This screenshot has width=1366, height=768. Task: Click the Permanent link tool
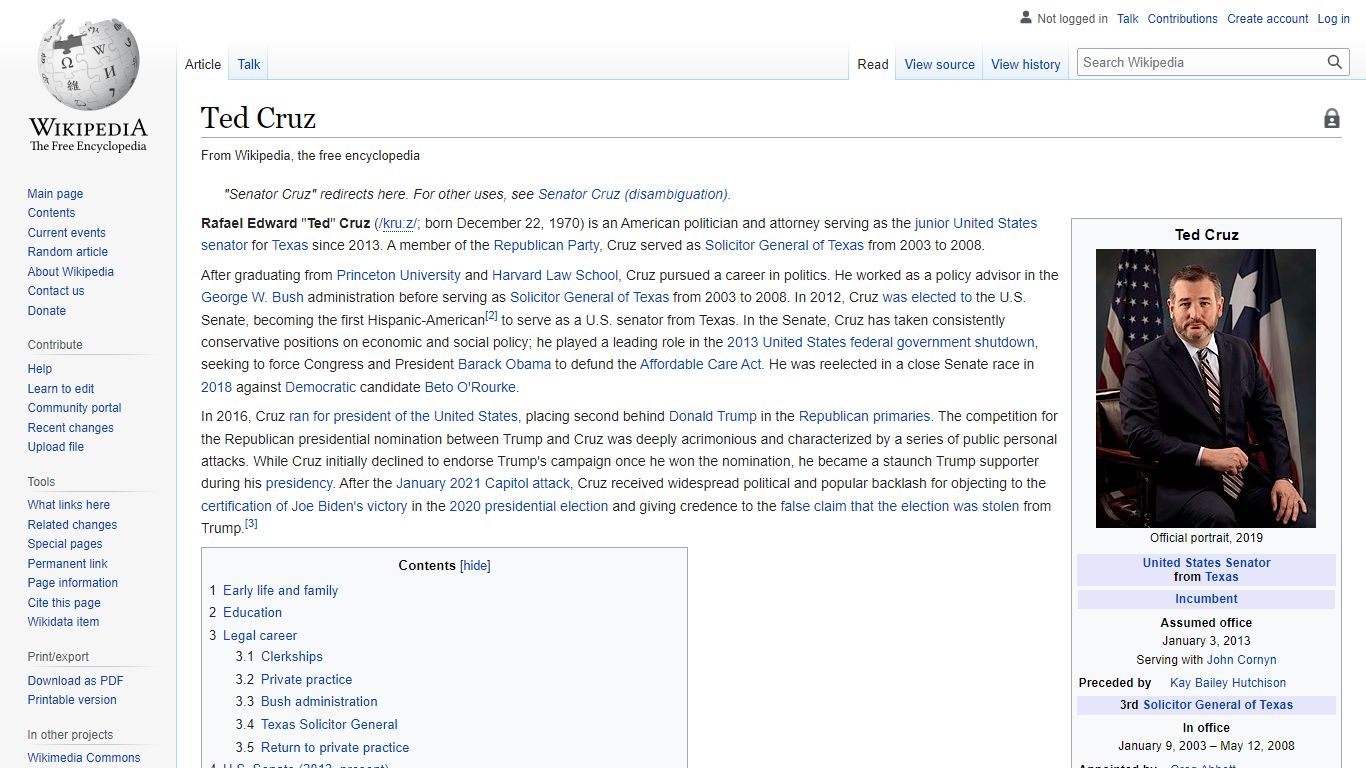click(67, 564)
